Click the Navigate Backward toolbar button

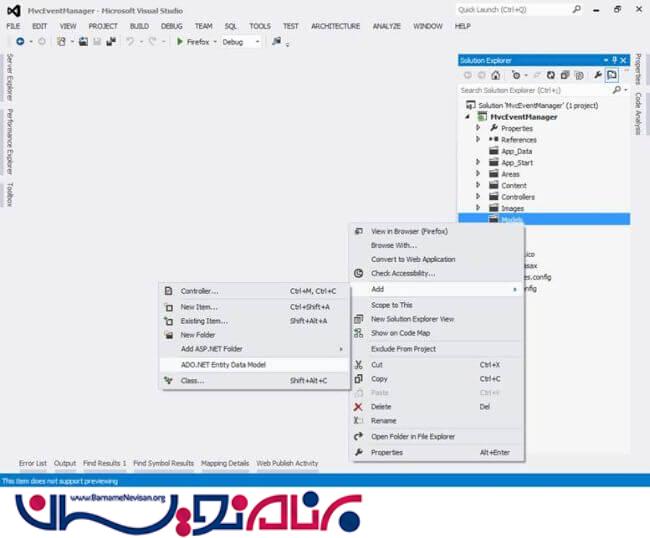[x=20, y=42]
